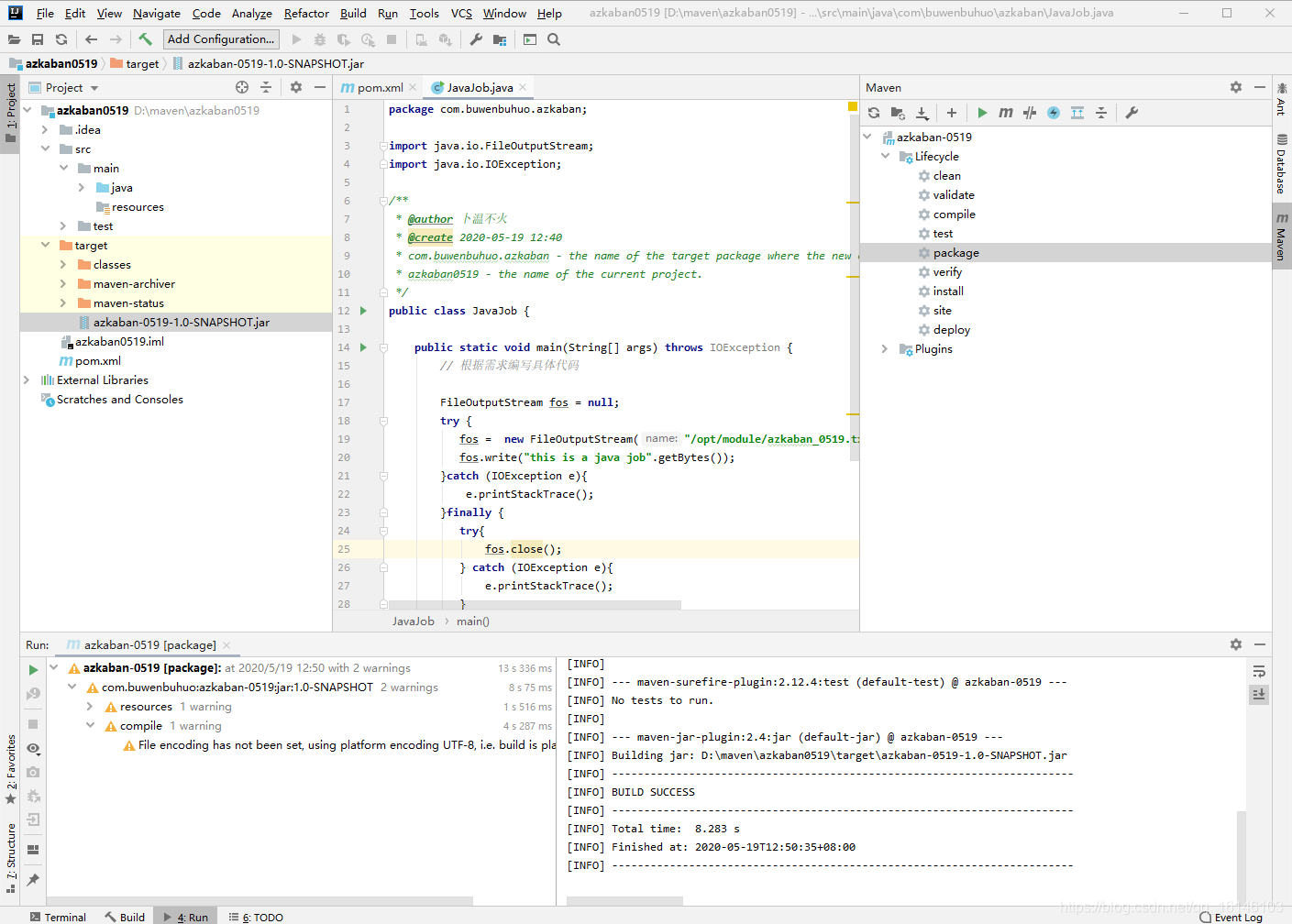This screenshot has width=1292, height=924.
Task: Toggle Maven offline mode
Action: click(x=1030, y=113)
